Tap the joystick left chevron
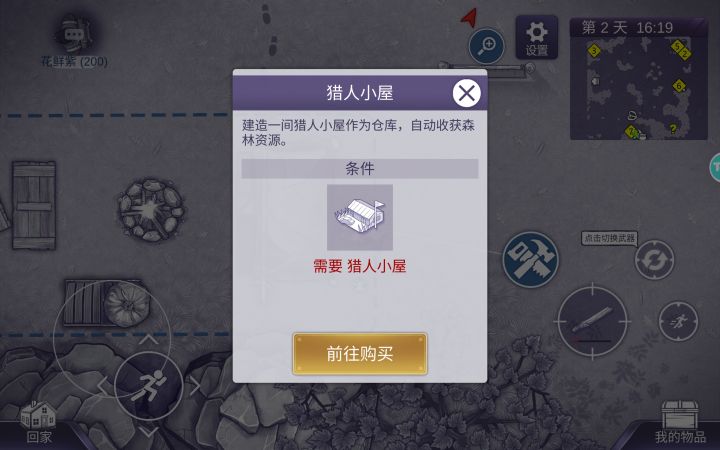Image resolution: width=720 pixels, height=450 pixels. coord(102,386)
